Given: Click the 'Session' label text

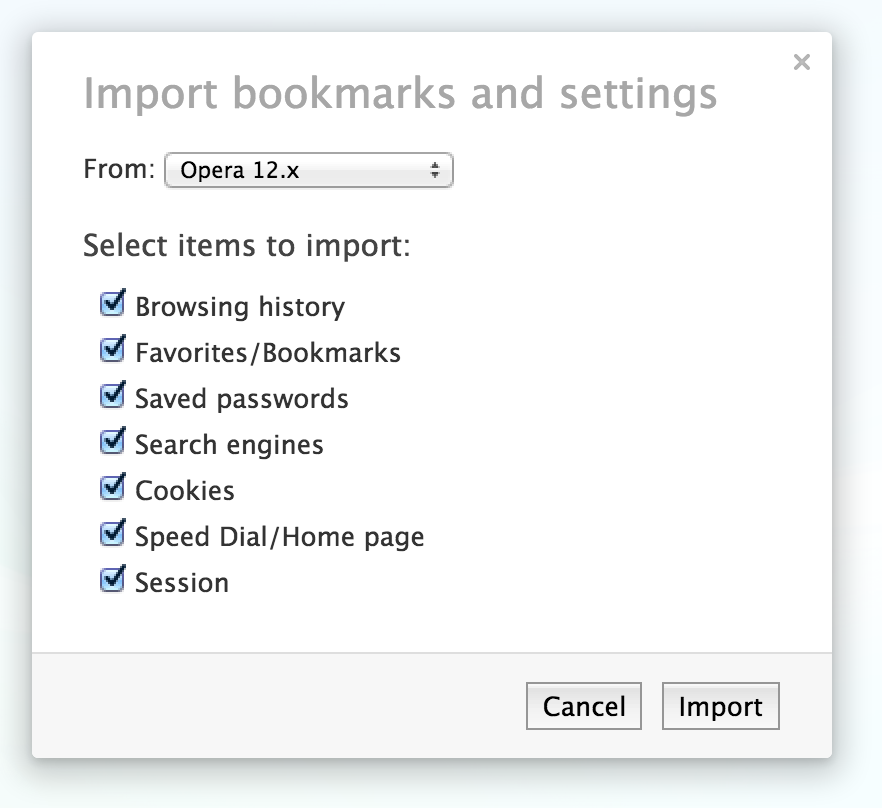Looking at the screenshot, I should coord(182,583).
